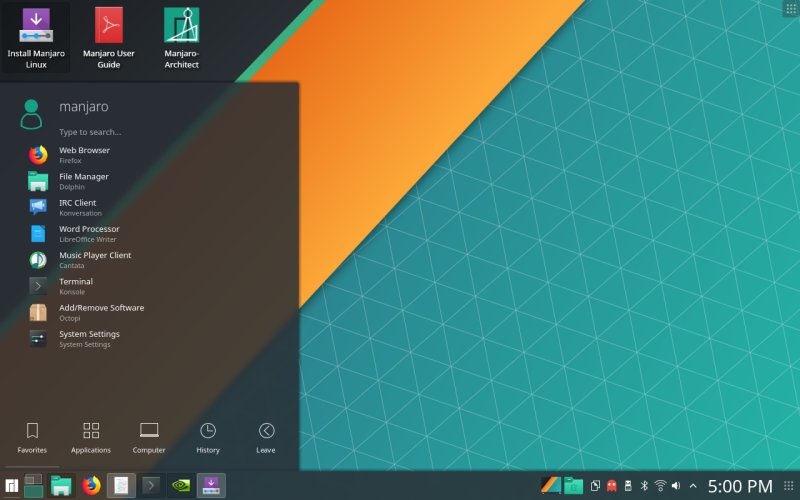The width and height of the screenshot is (800, 500).
Task: Click the wallpaper-striped panel icon
Action: point(551,485)
